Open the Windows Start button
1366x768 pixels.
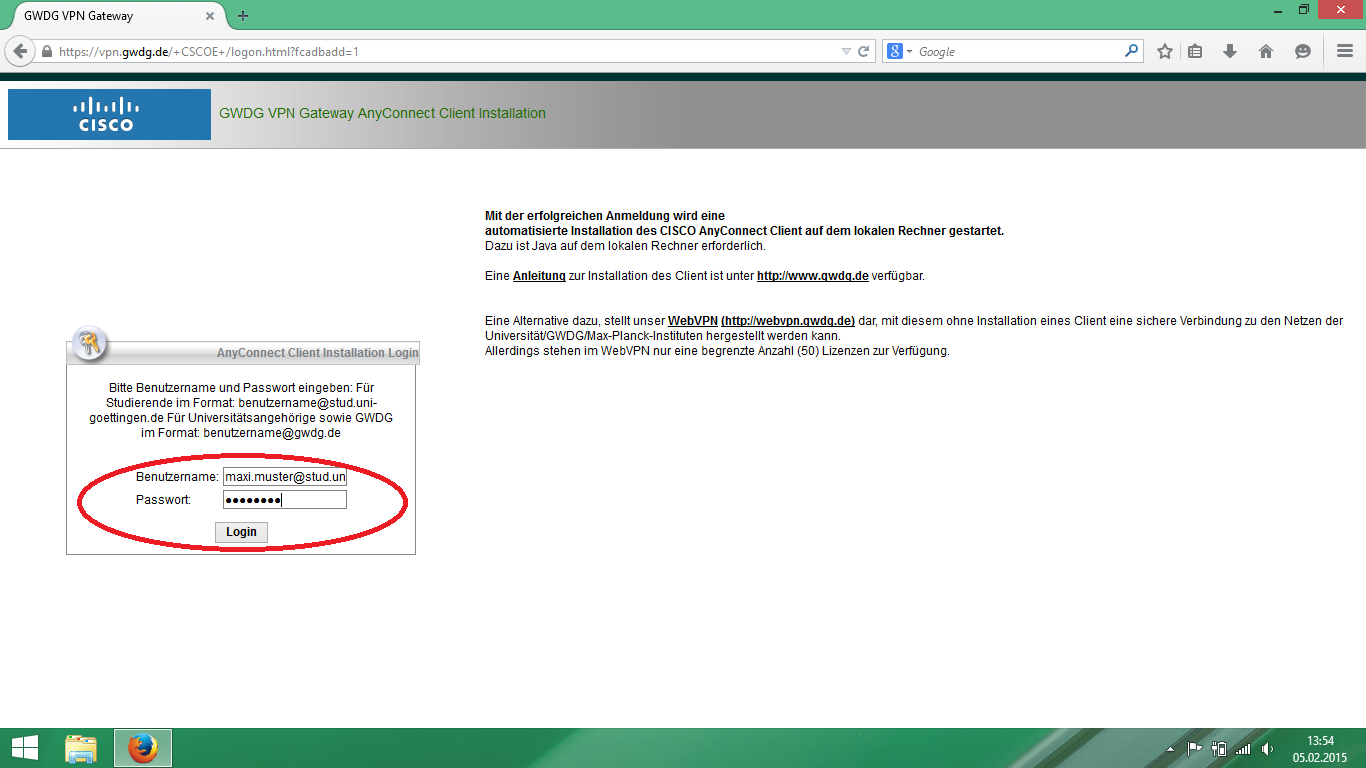pos(24,748)
